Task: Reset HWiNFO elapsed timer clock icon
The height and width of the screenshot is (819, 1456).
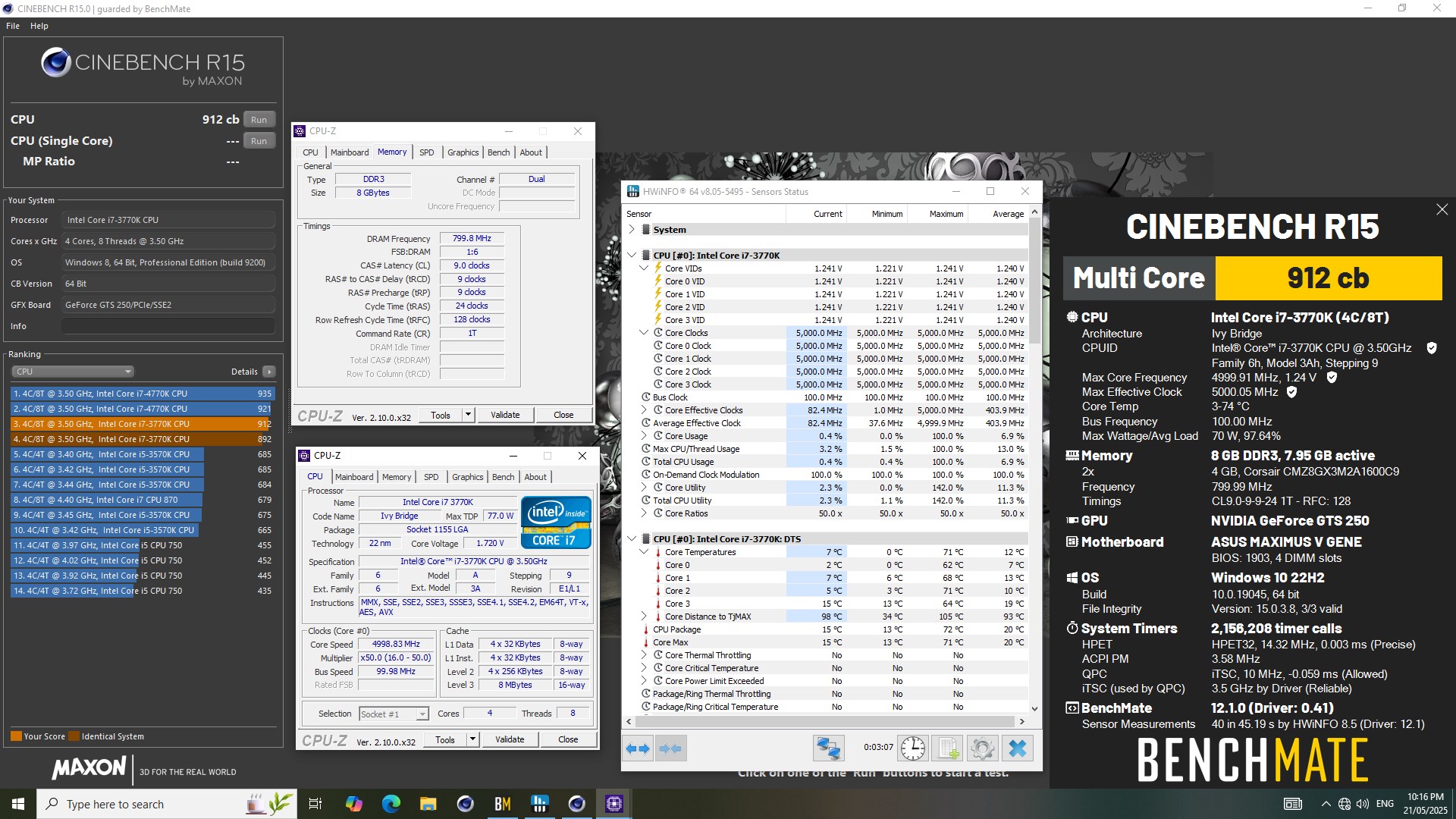Action: click(x=913, y=748)
